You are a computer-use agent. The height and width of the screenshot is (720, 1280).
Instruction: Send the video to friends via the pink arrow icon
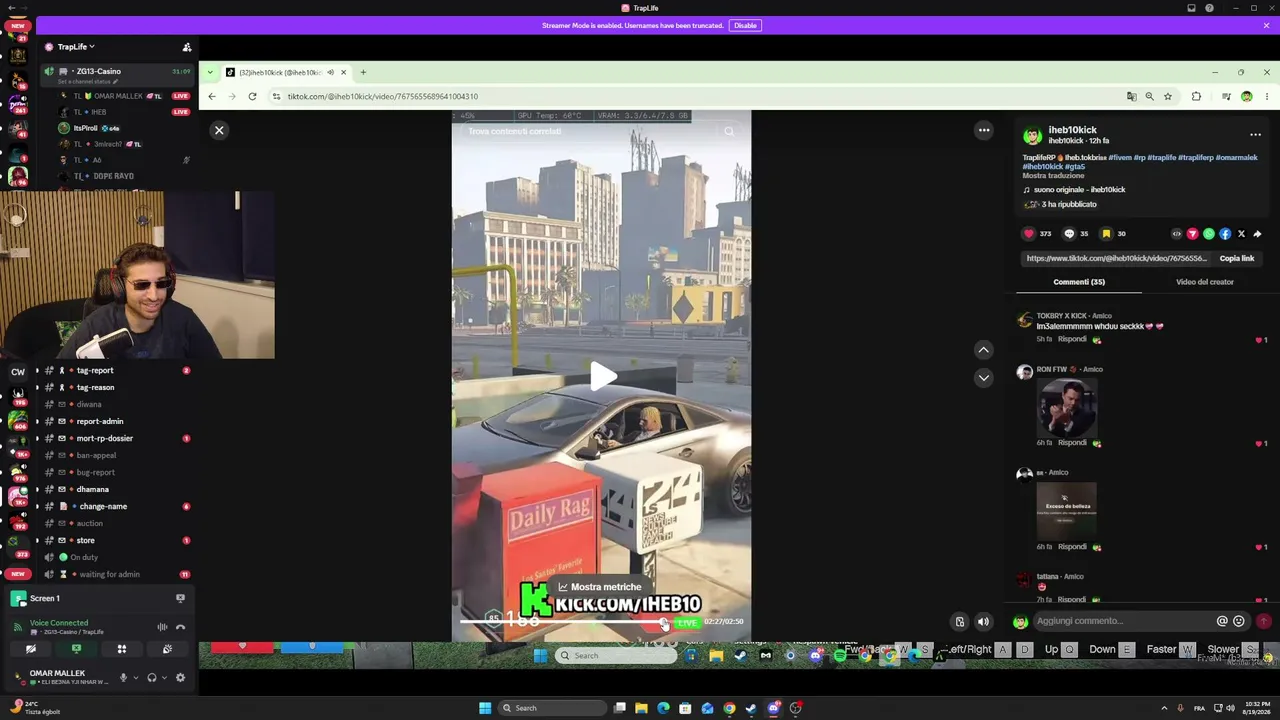[x=1192, y=234]
